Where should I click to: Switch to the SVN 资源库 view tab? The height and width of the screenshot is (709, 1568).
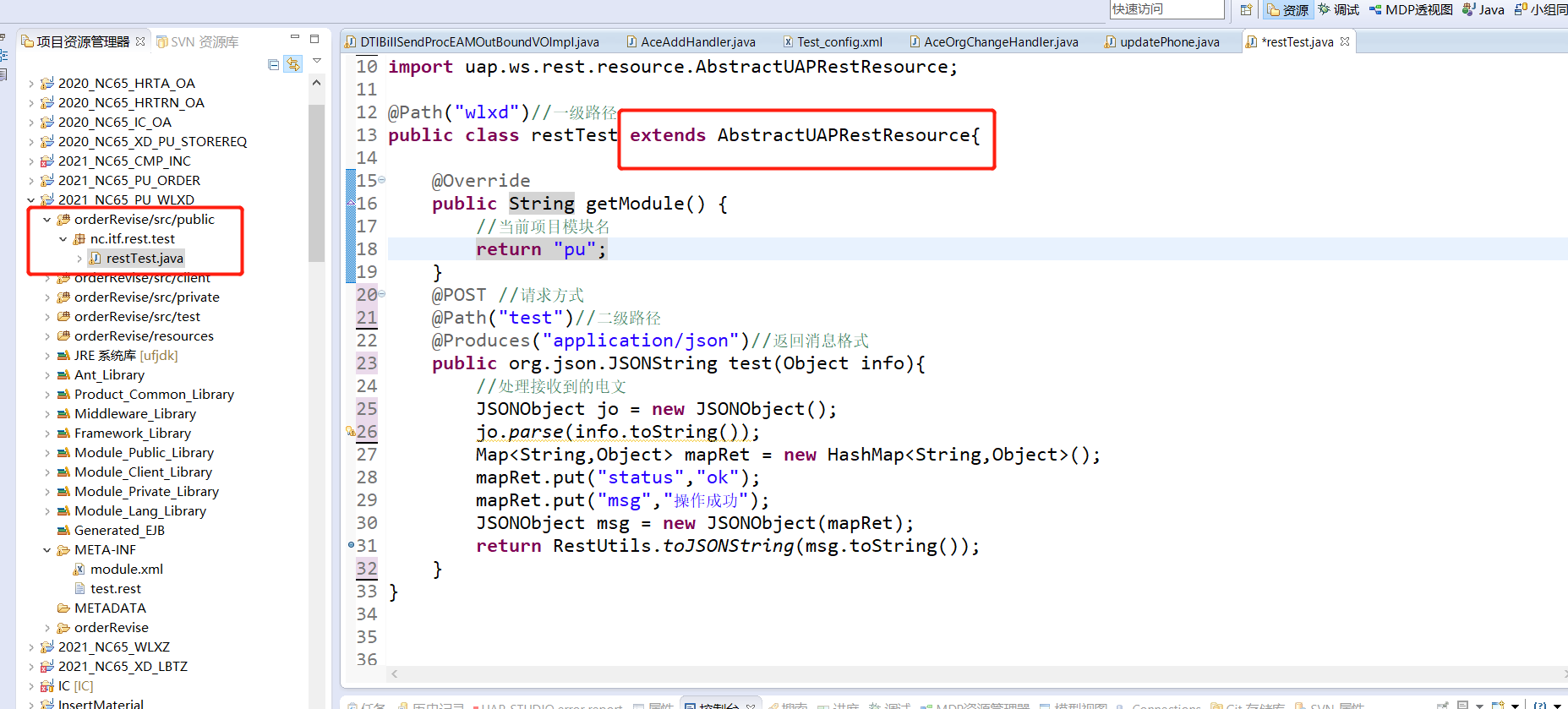tap(197, 41)
